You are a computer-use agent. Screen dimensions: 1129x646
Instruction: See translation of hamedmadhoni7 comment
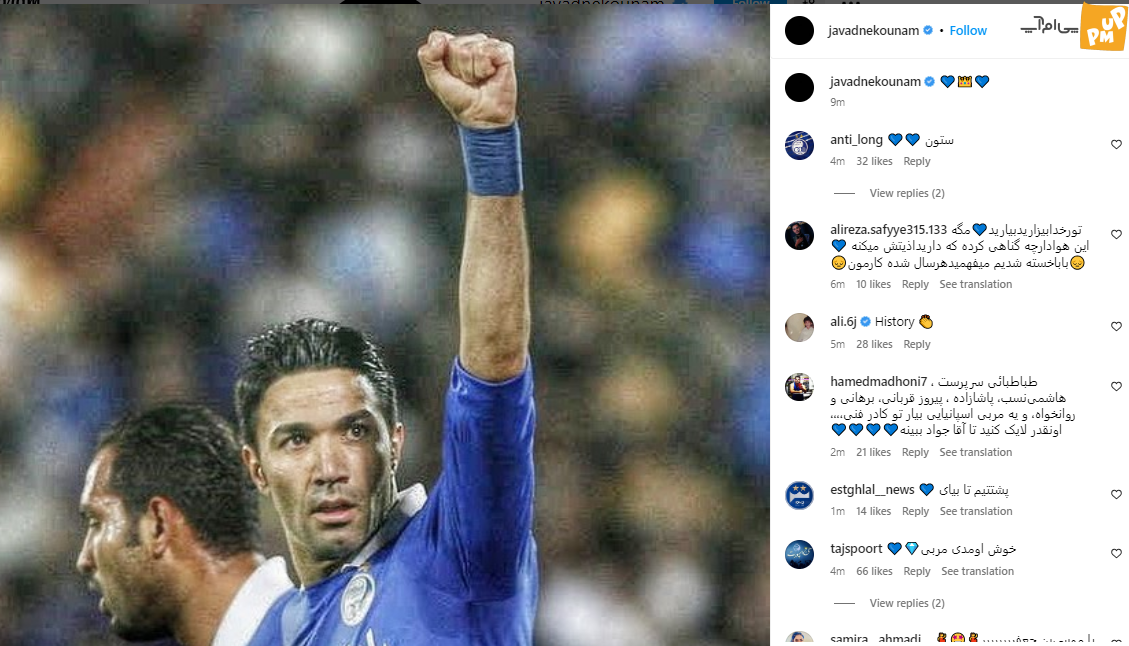coord(976,452)
